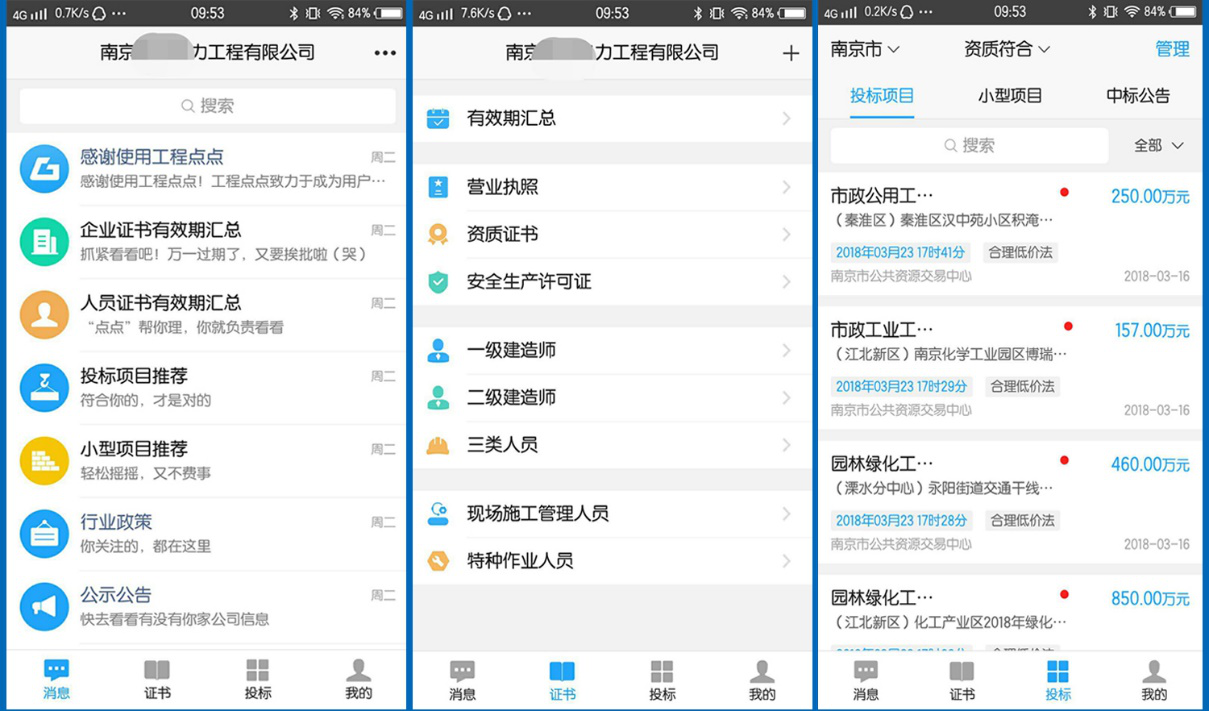Open 特种作业人员 using its badge icon
1209x711 pixels.
point(437,560)
